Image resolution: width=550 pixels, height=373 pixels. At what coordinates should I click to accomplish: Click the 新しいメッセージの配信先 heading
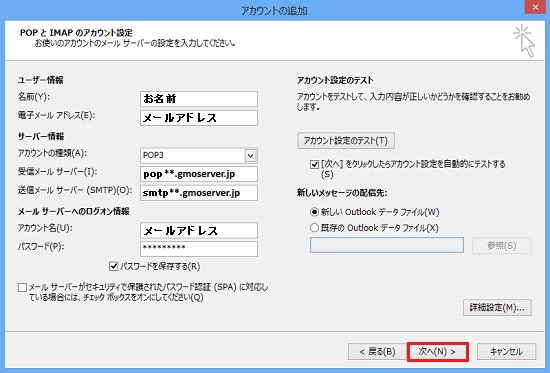pyautogui.click(x=342, y=193)
